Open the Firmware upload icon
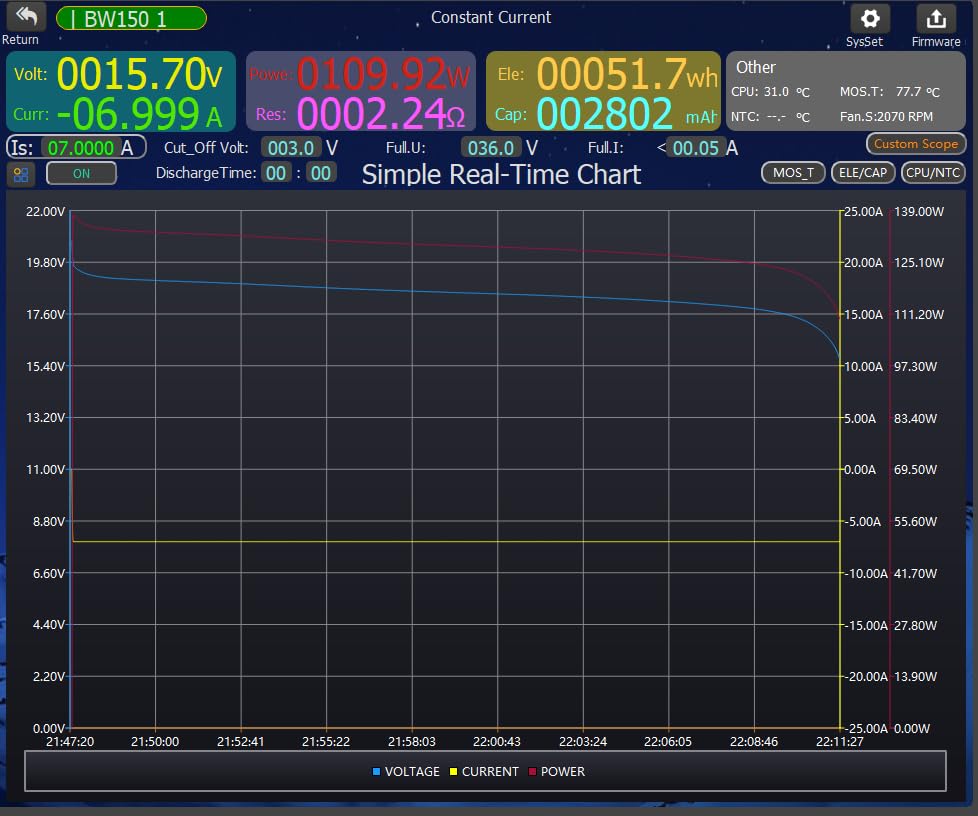 tap(935, 19)
